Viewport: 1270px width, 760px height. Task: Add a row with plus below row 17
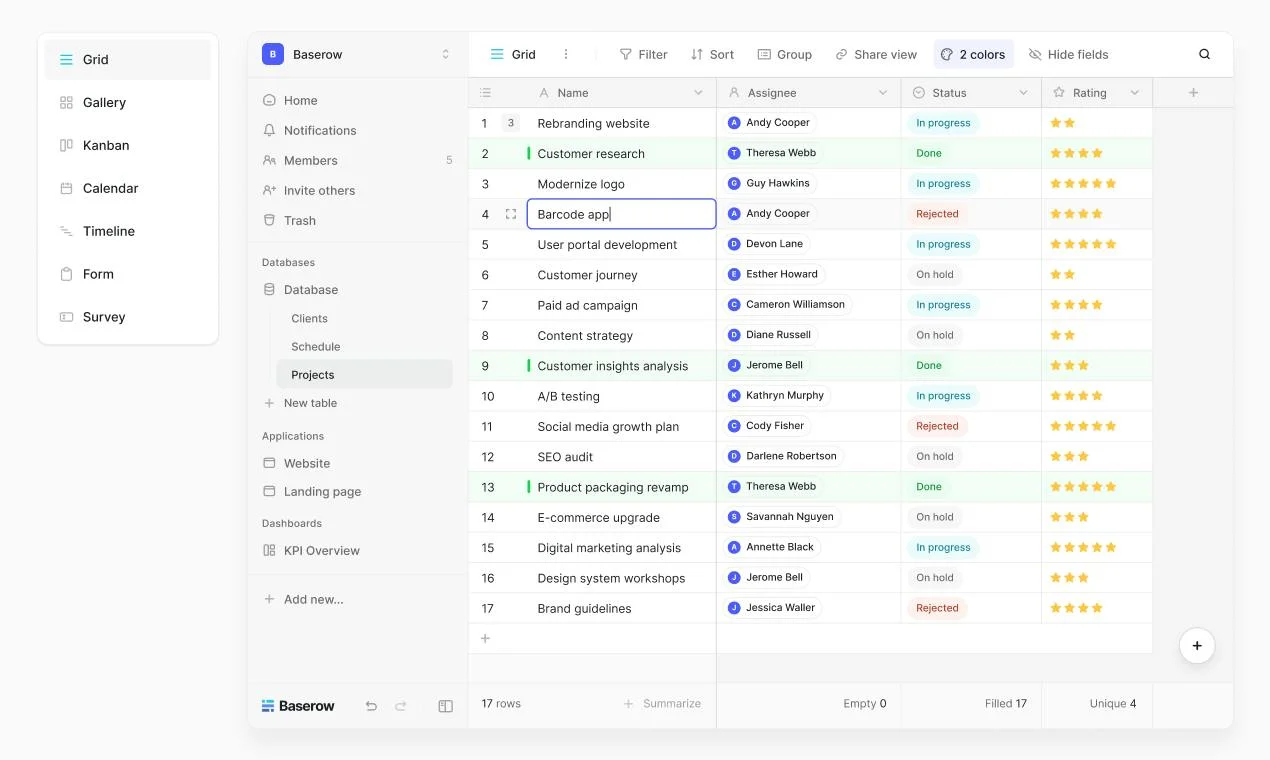486,638
